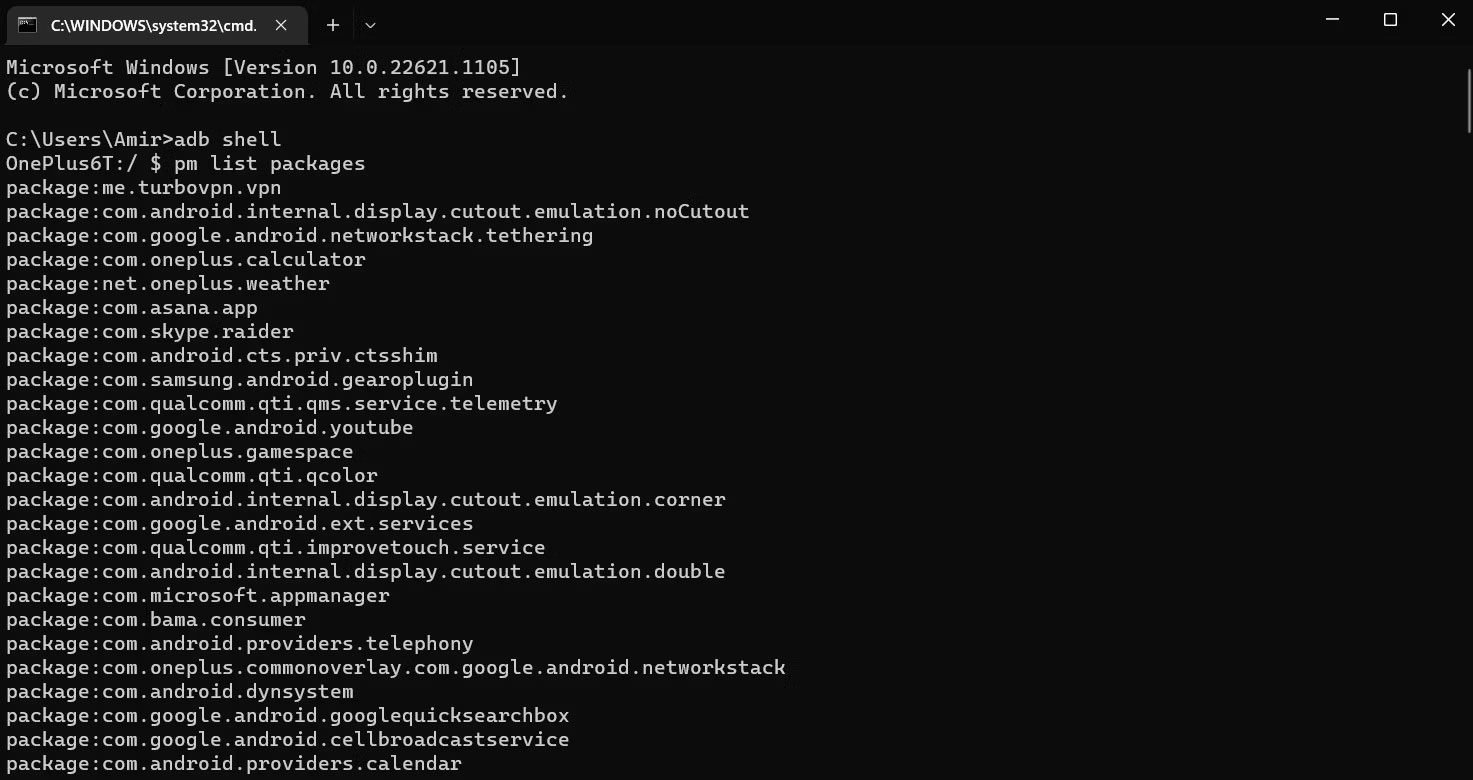Click the com.skype.raider package line
Viewport: 1473px width, 780px height.
(150, 332)
